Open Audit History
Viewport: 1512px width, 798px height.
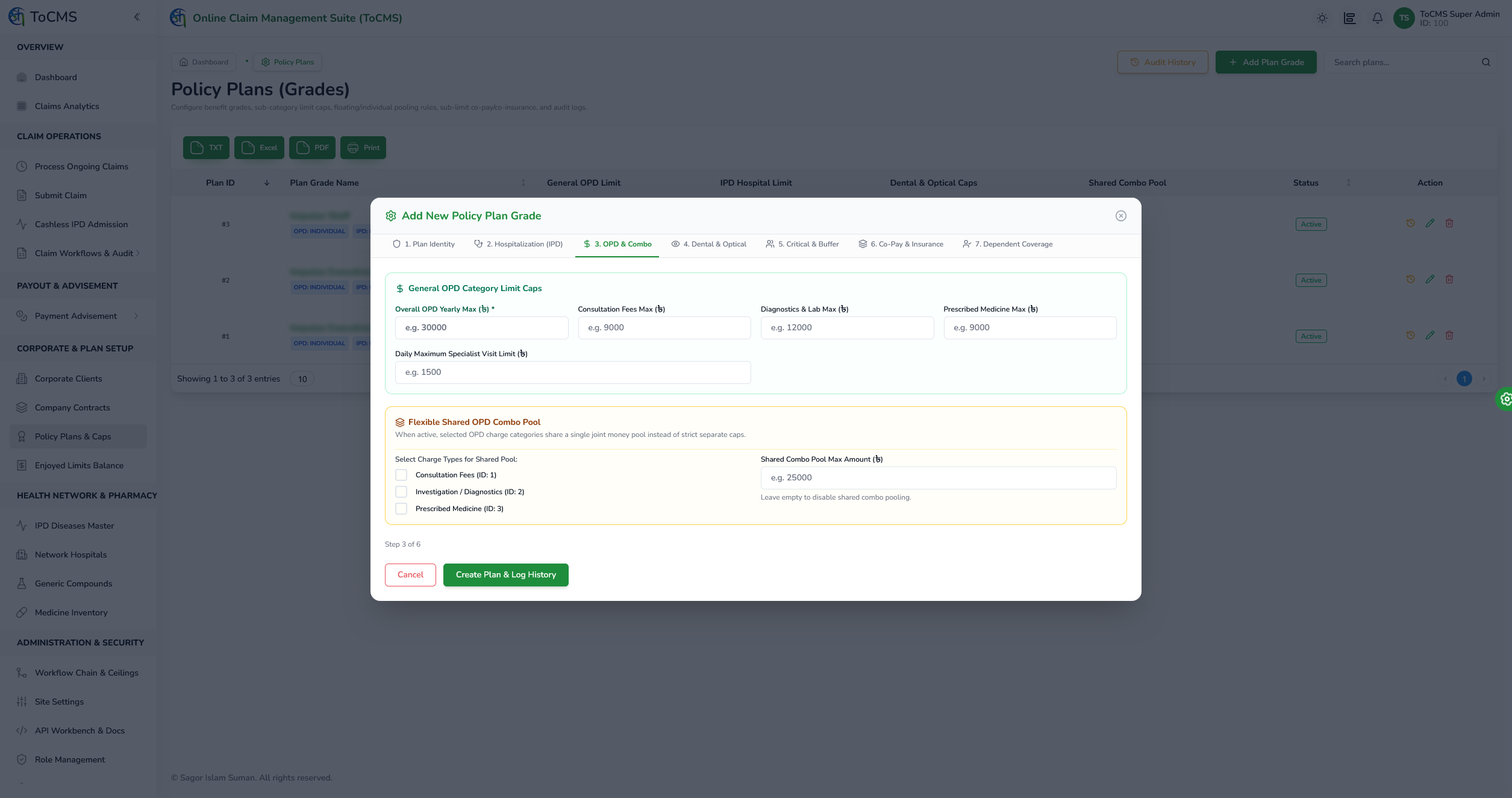click(x=1163, y=62)
